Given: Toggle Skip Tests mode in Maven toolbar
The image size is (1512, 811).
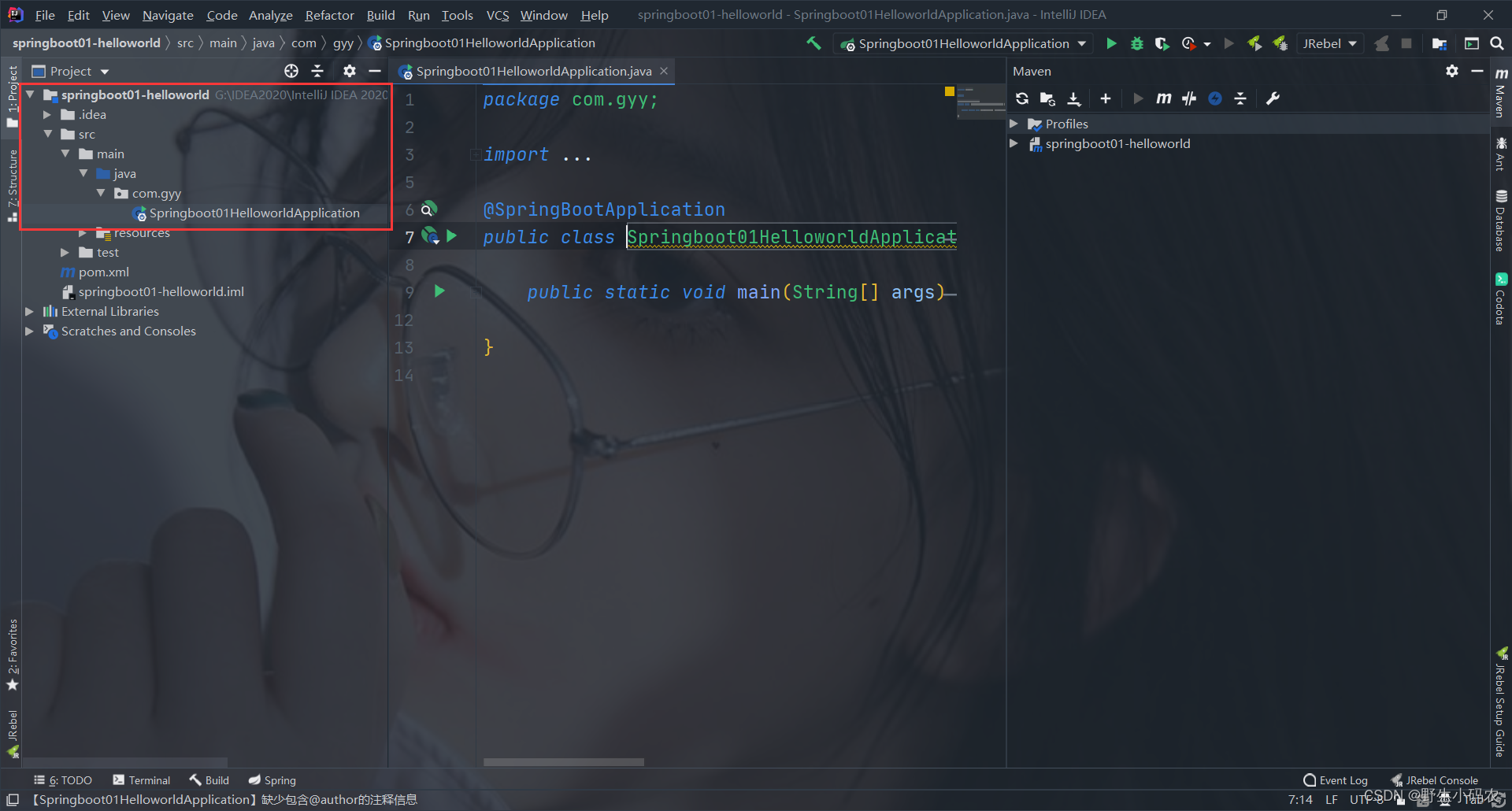Looking at the screenshot, I should coord(1189,98).
